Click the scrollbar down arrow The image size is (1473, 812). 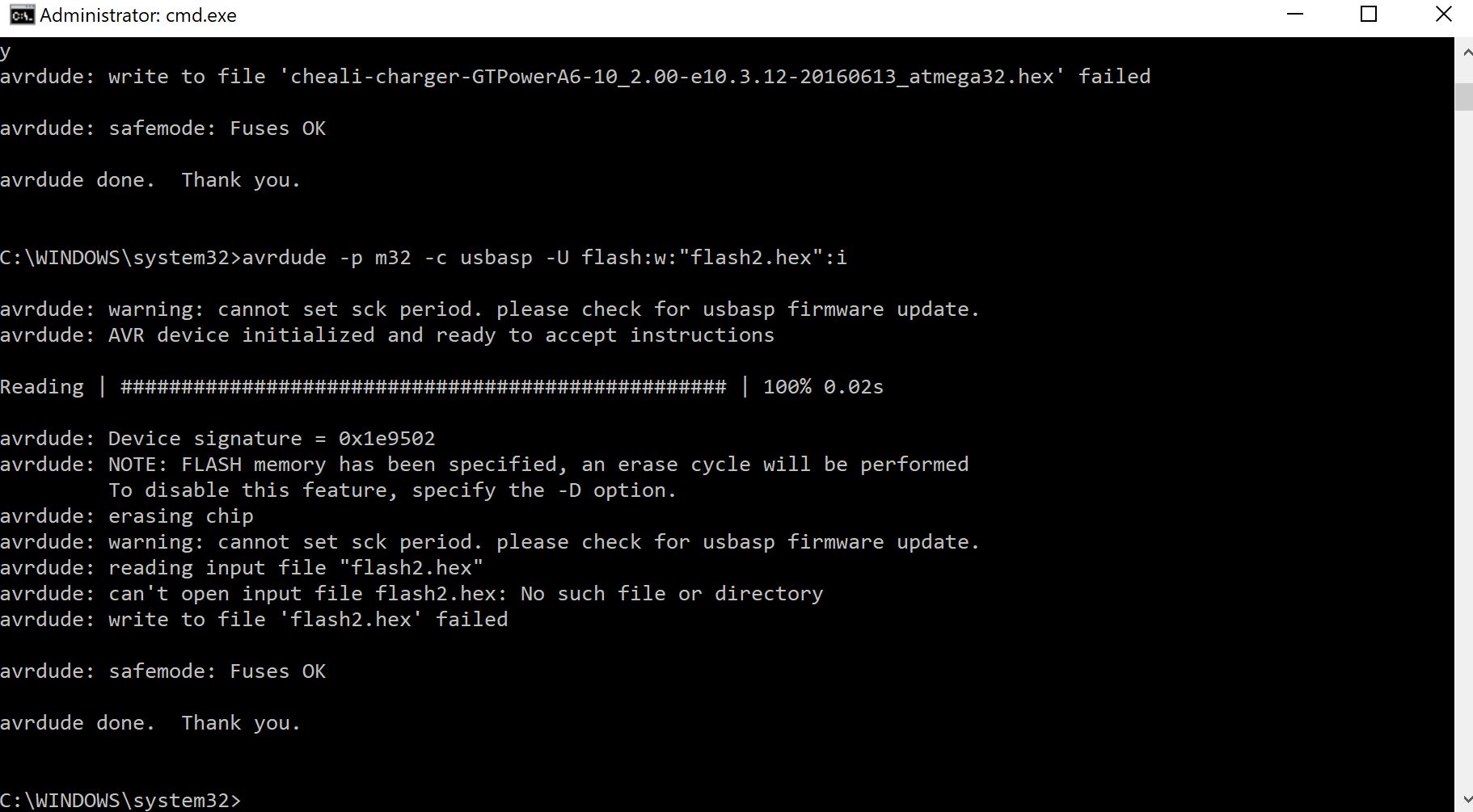point(1463,800)
